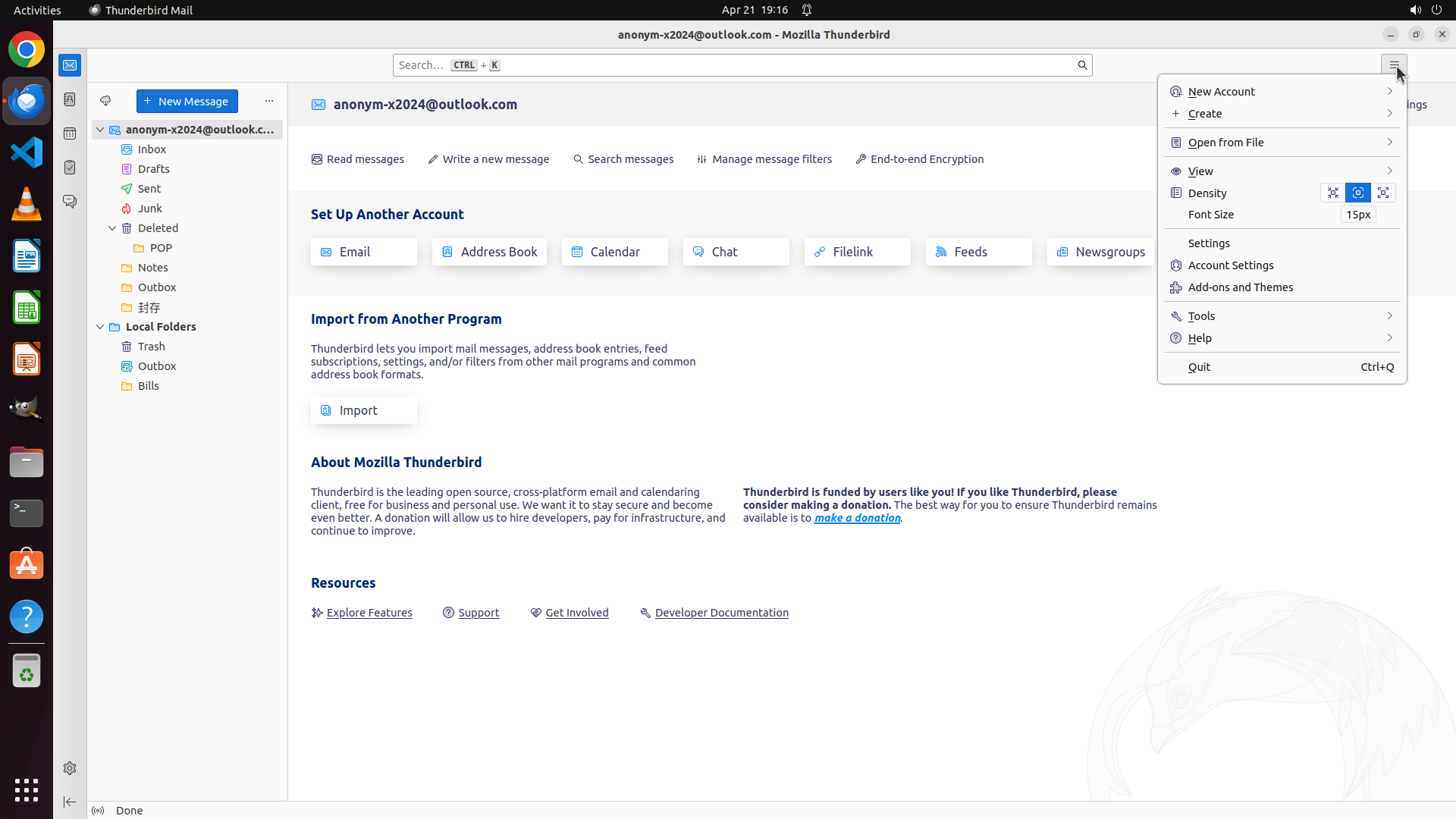
Task: Select default density option
Action: click(x=1357, y=193)
